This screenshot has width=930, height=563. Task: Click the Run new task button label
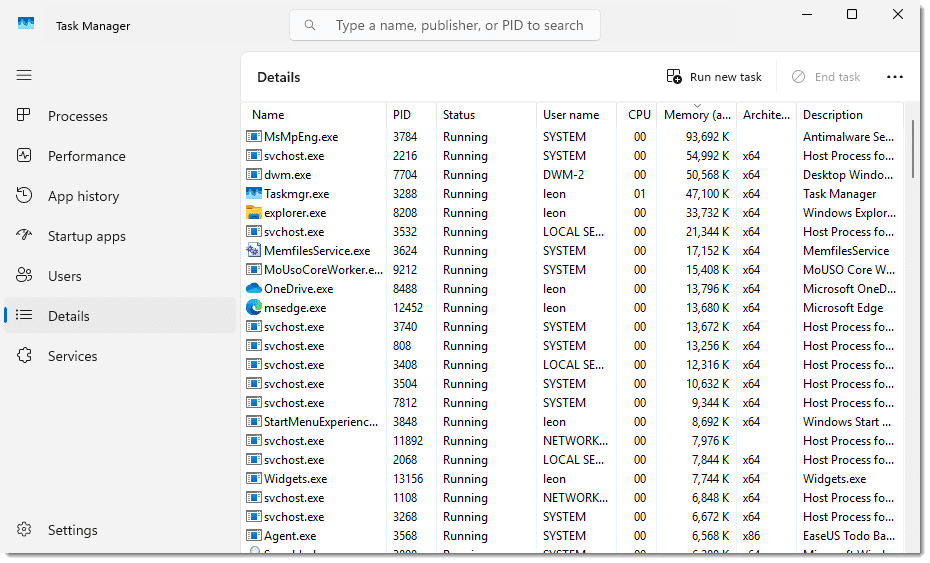725,77
